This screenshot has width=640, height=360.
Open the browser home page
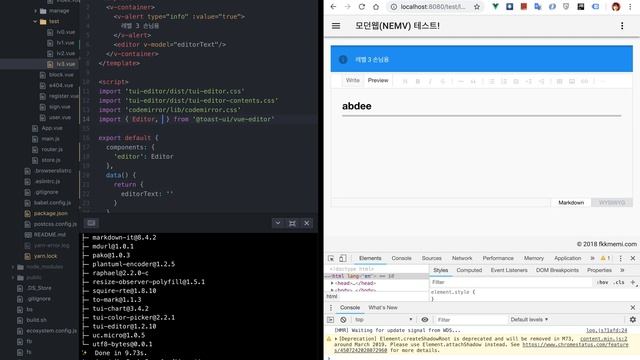coord(376,7)
